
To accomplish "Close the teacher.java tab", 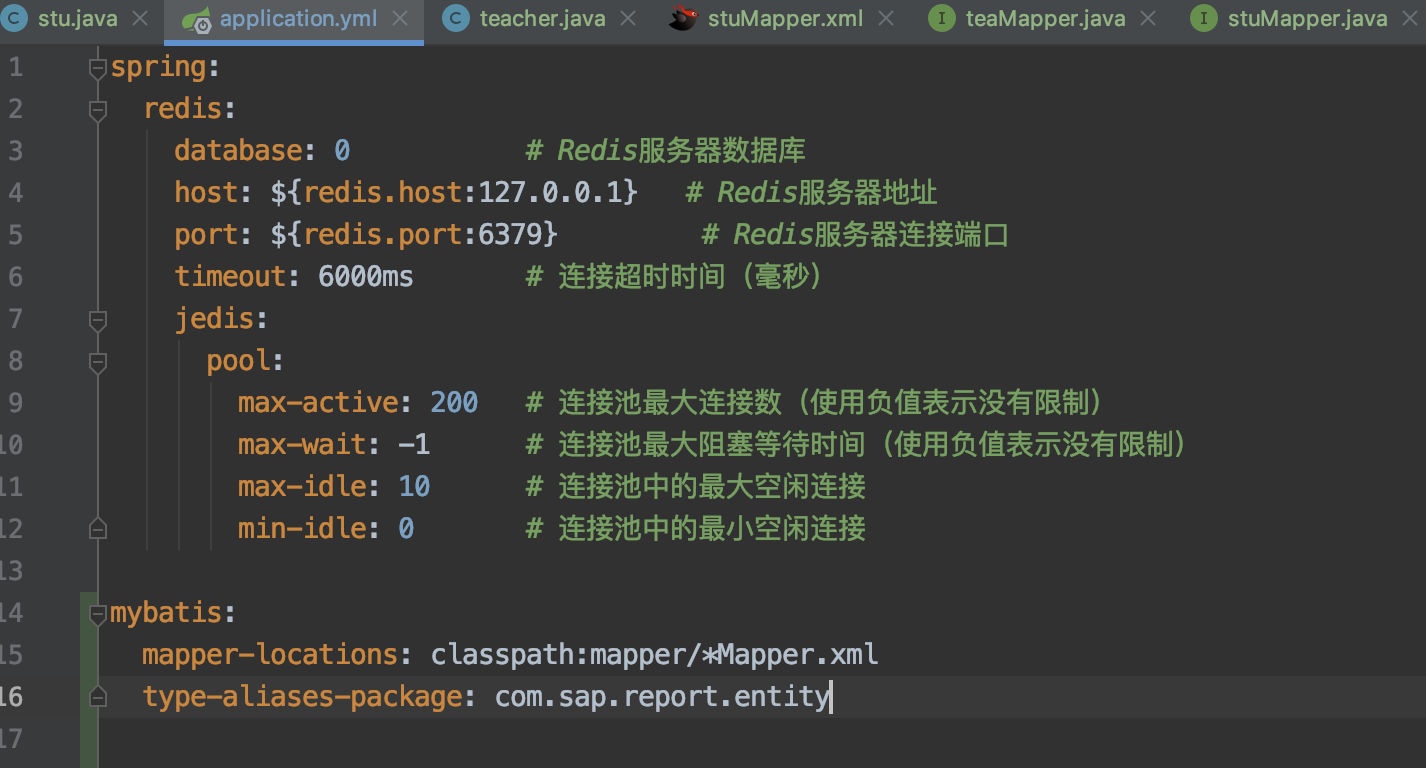I will (x=627, y=19).
